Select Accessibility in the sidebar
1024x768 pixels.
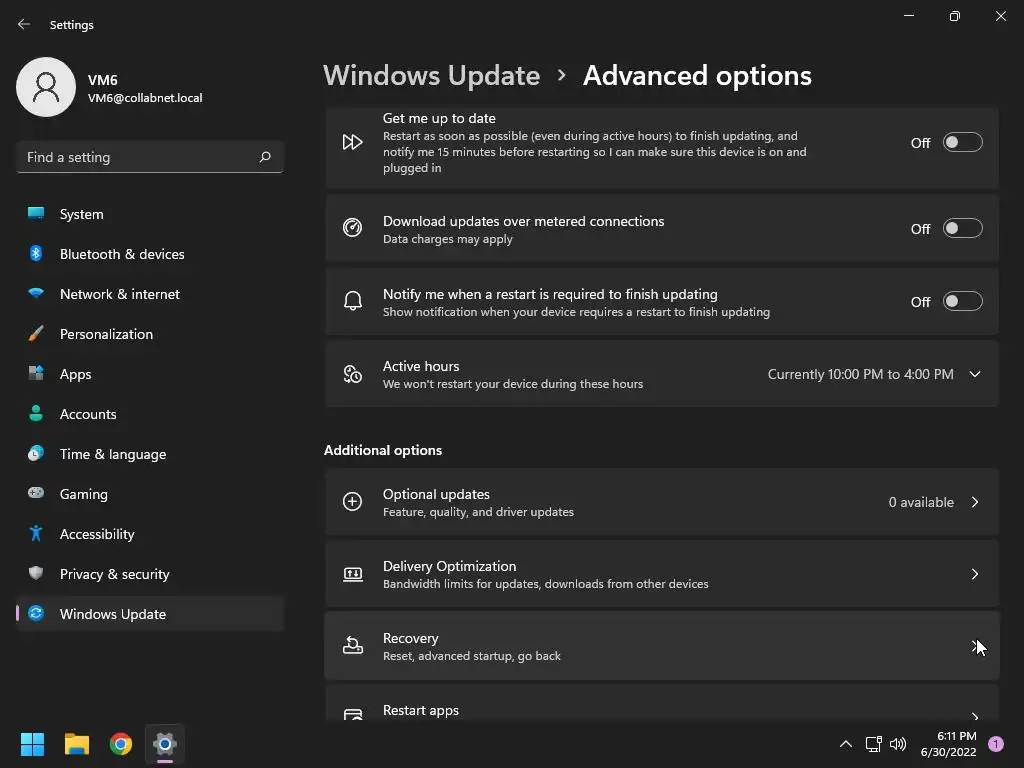[150, 534]
